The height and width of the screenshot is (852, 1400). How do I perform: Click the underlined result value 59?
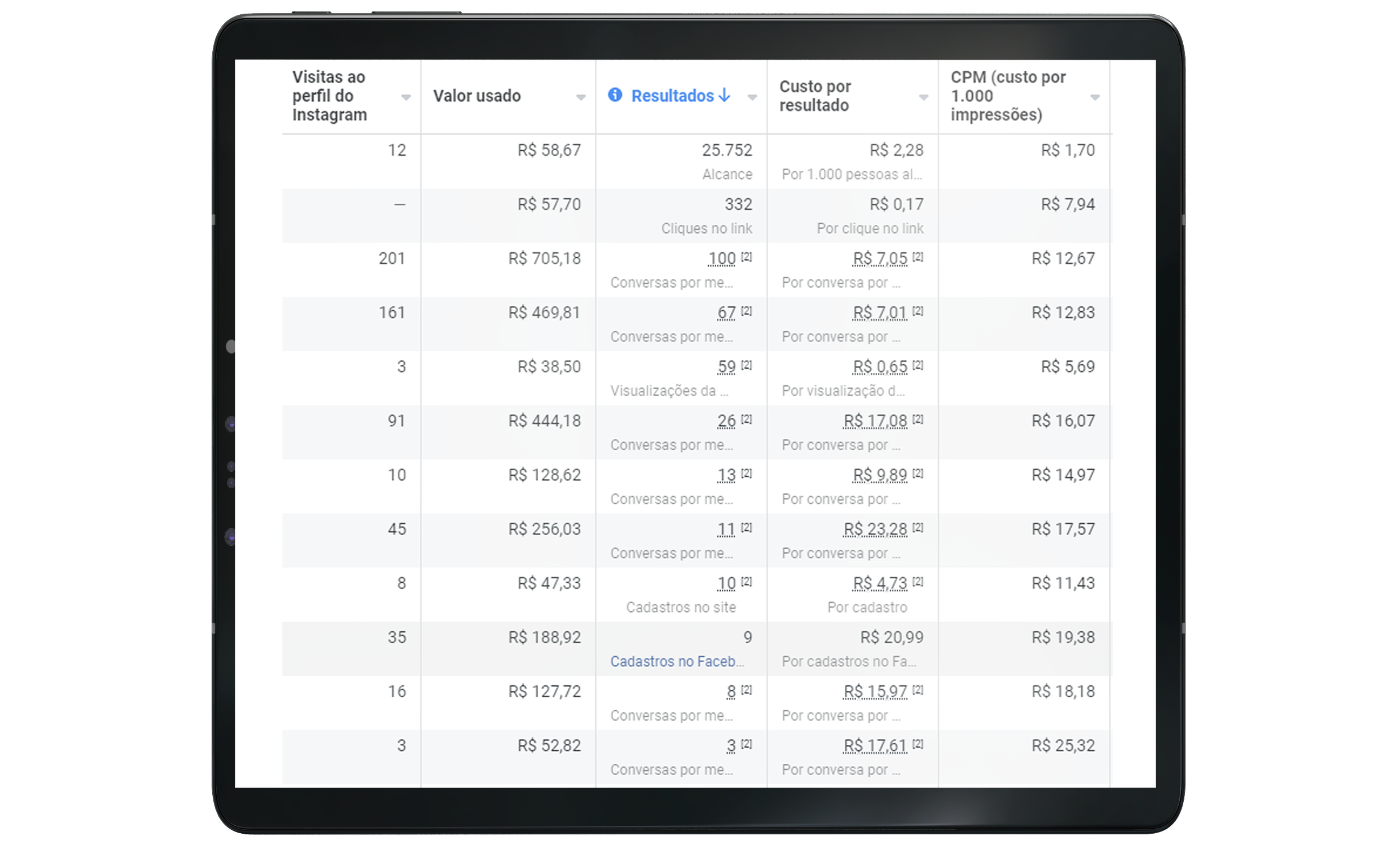(726, 367)
